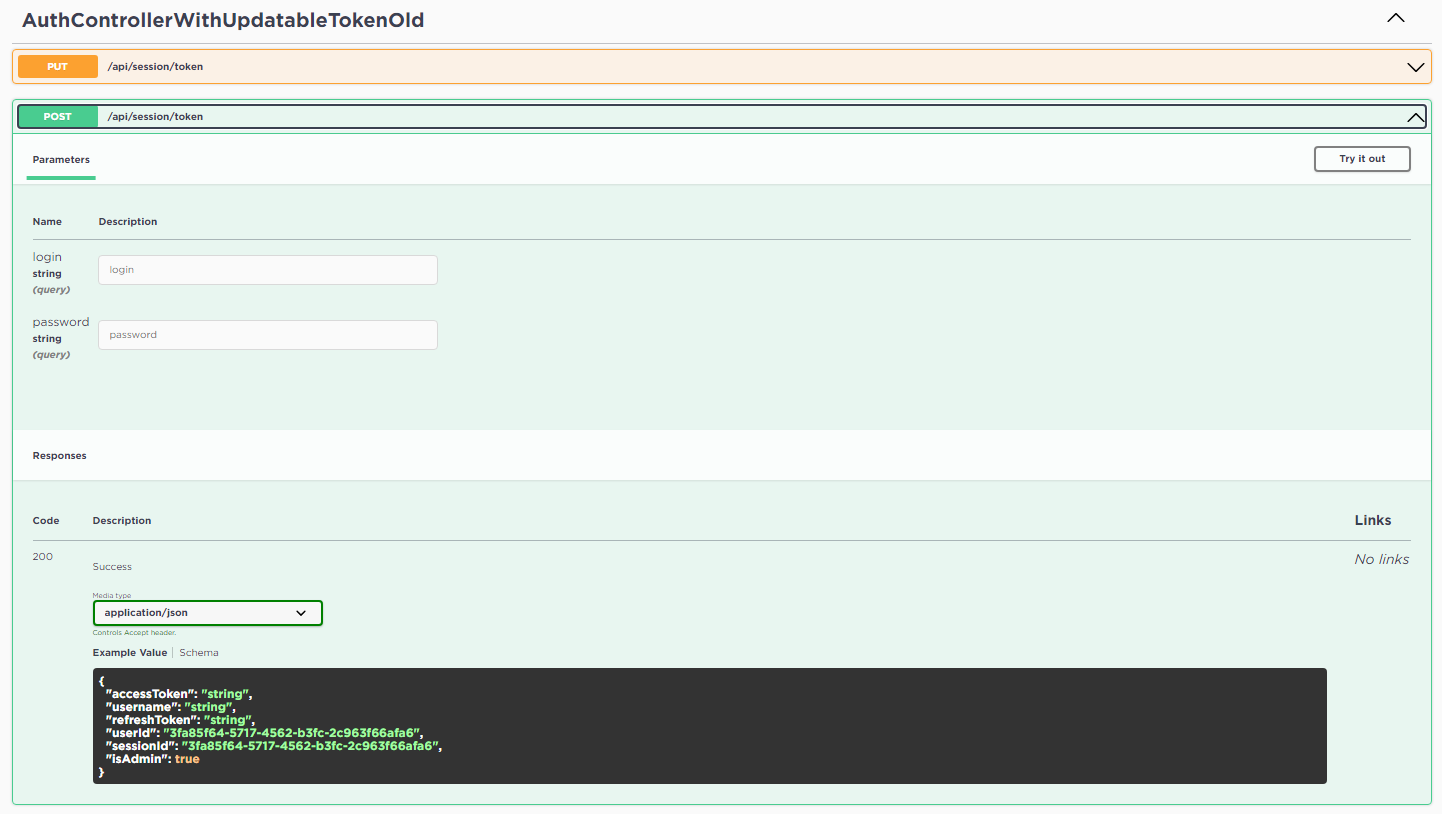
Task: Collapse the POST /api/session/token row
Action: [700, 117]
